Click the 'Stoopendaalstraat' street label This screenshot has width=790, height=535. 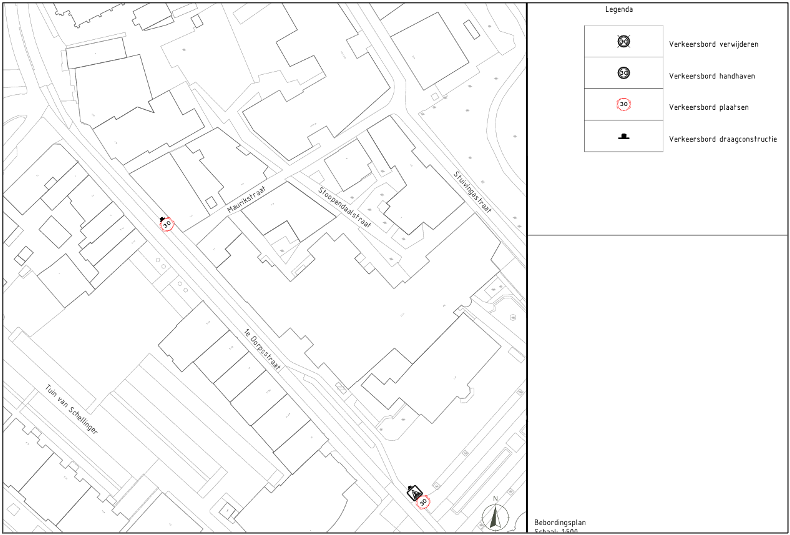coord(345,208)
